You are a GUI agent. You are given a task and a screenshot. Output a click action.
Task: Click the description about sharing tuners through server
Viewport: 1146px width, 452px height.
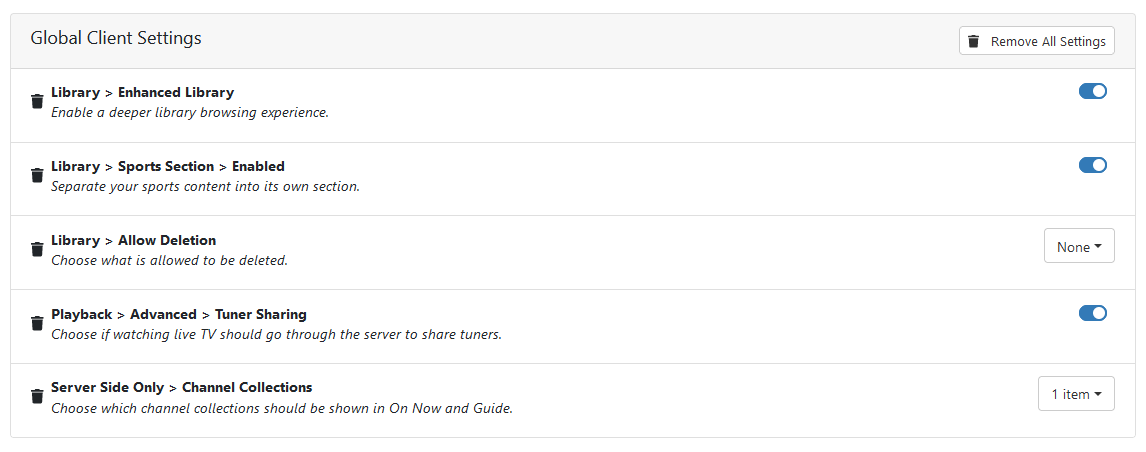click(276, 334)
